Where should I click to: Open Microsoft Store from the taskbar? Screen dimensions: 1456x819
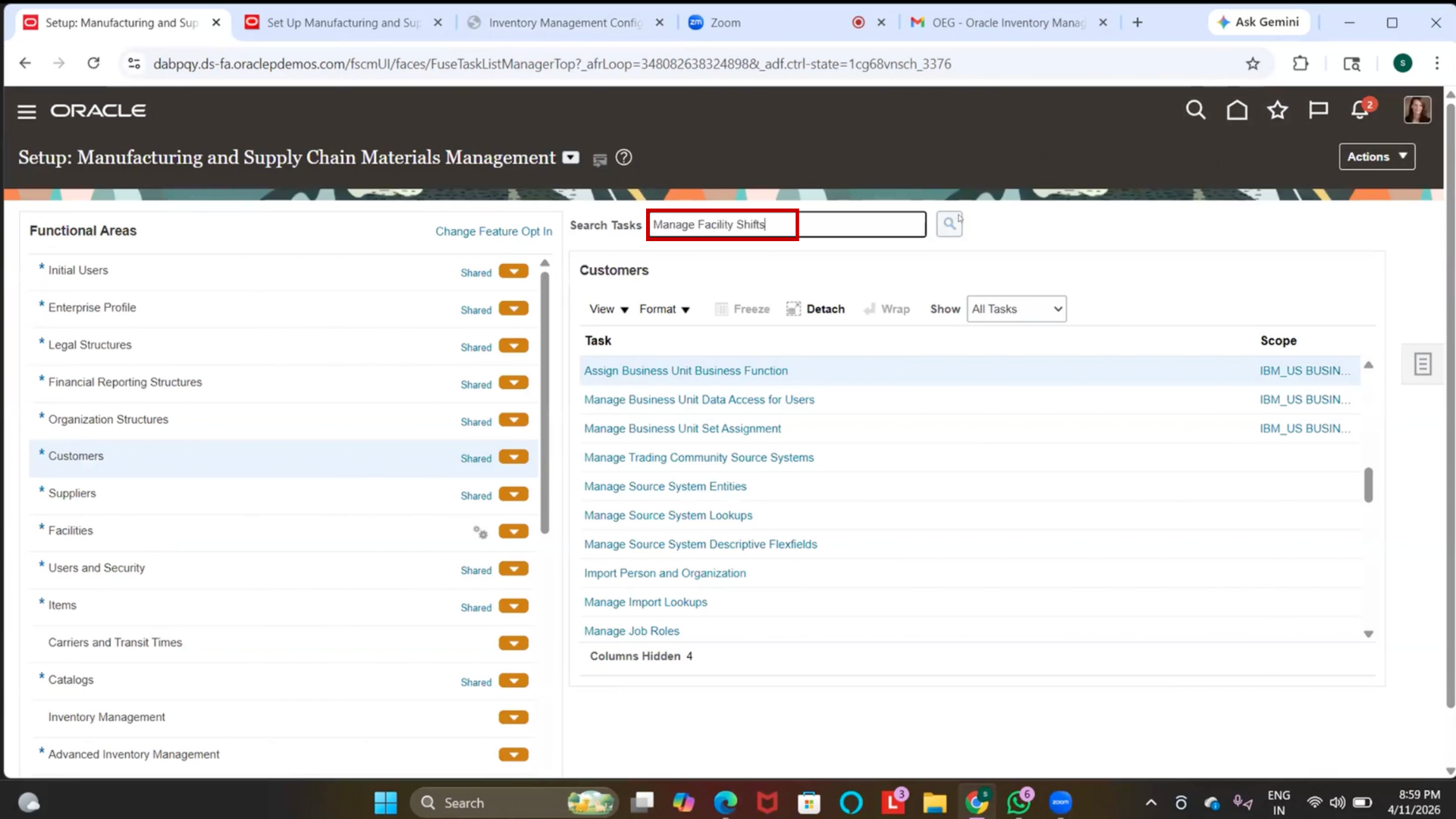[808, 802]
